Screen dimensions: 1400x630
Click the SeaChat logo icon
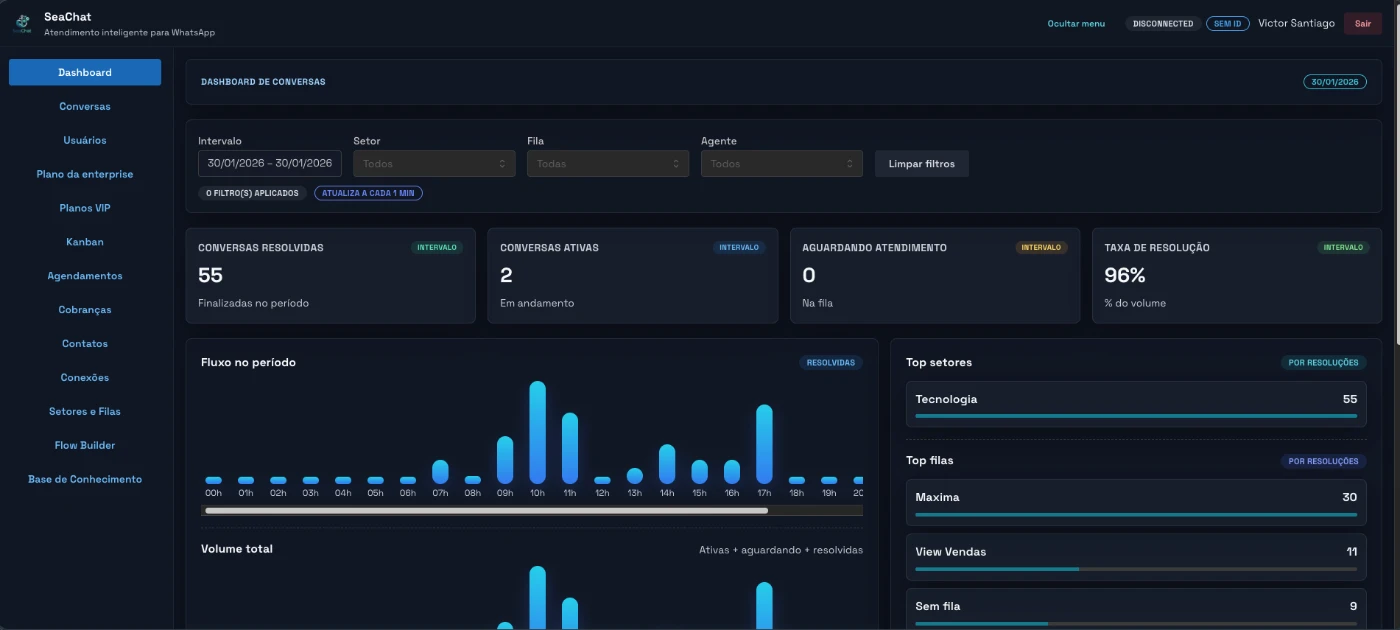pos(23,23)
